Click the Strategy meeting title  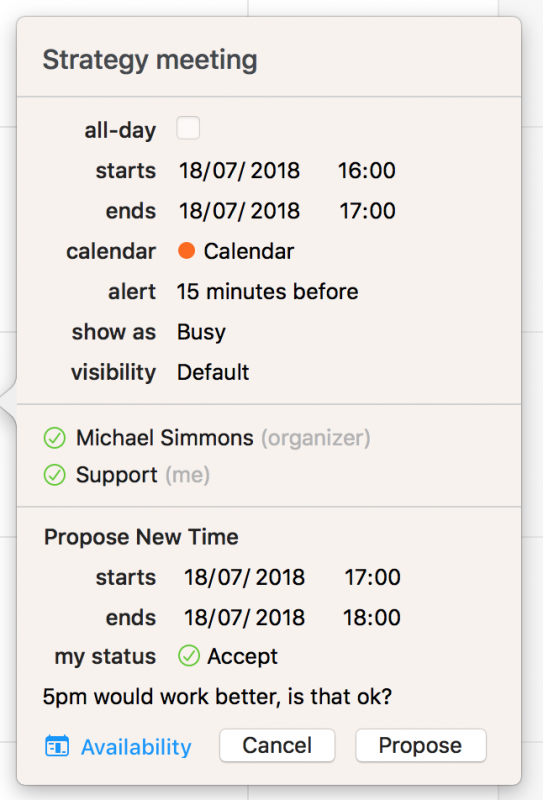pos(150,60)
